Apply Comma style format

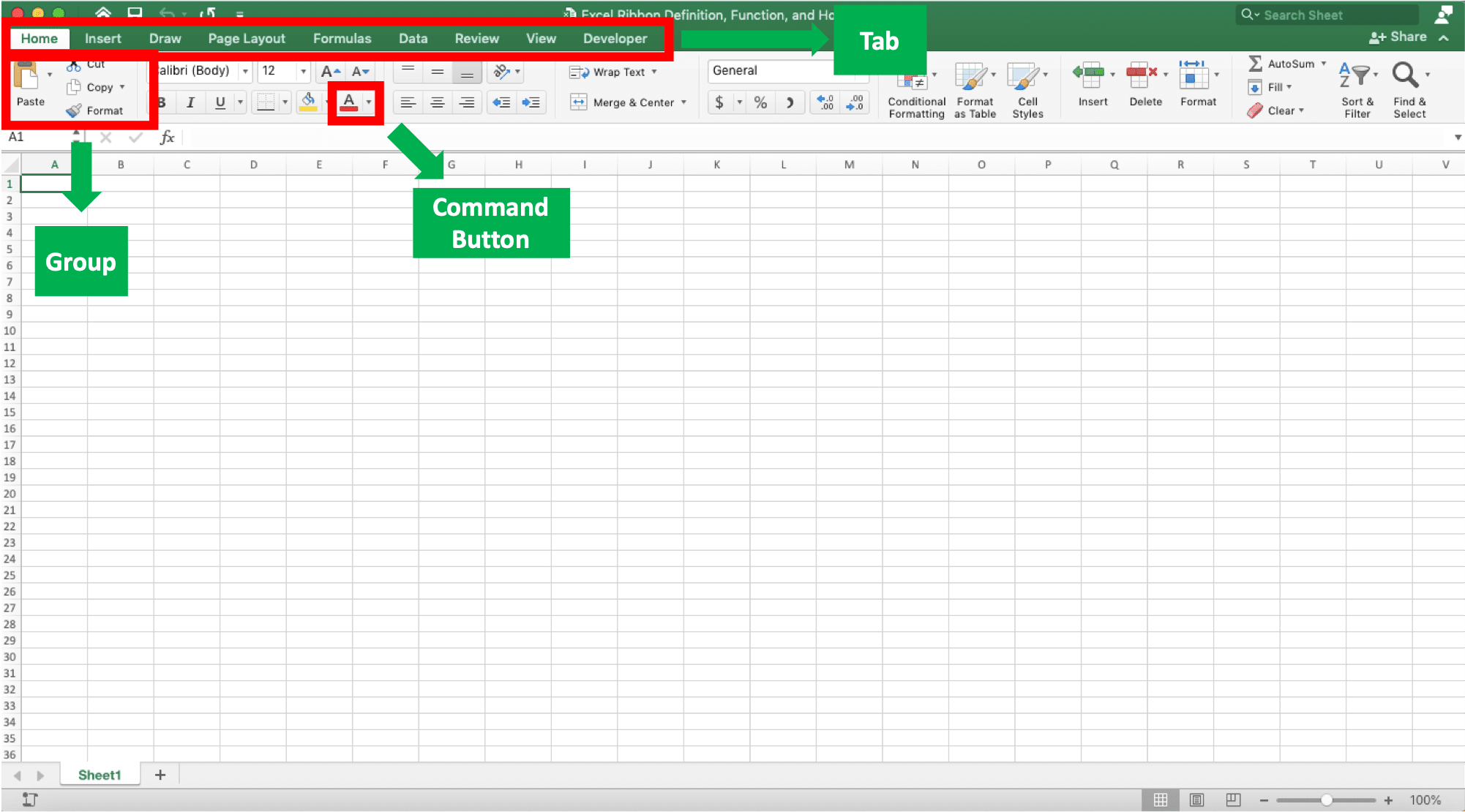(790, 102)
